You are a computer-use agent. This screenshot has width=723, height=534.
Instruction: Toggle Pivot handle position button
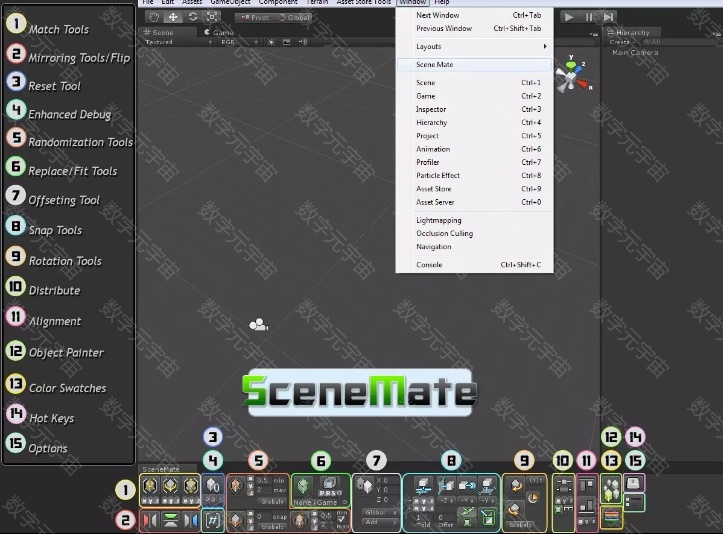[255, 18]
